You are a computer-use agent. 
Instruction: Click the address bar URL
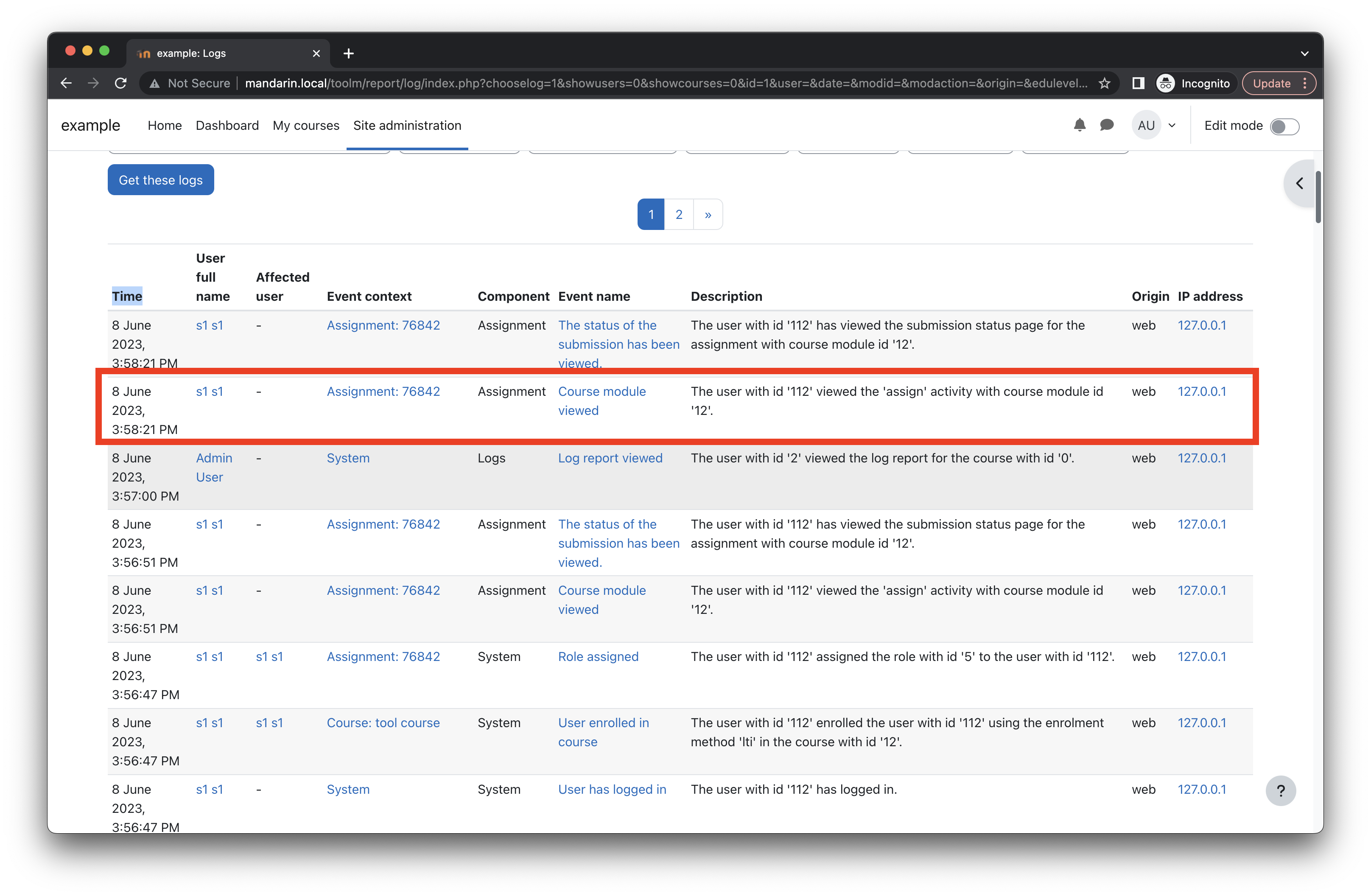pyautogui.click(x=666, y=84)
